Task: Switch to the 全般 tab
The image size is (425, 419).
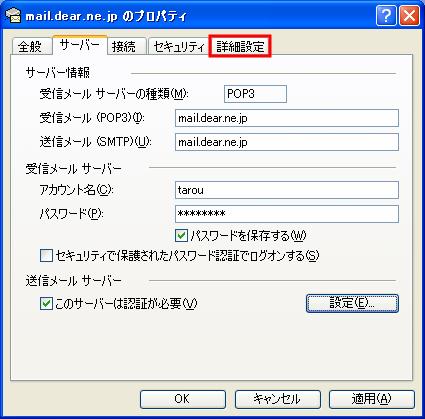Action: pos(31,46)
